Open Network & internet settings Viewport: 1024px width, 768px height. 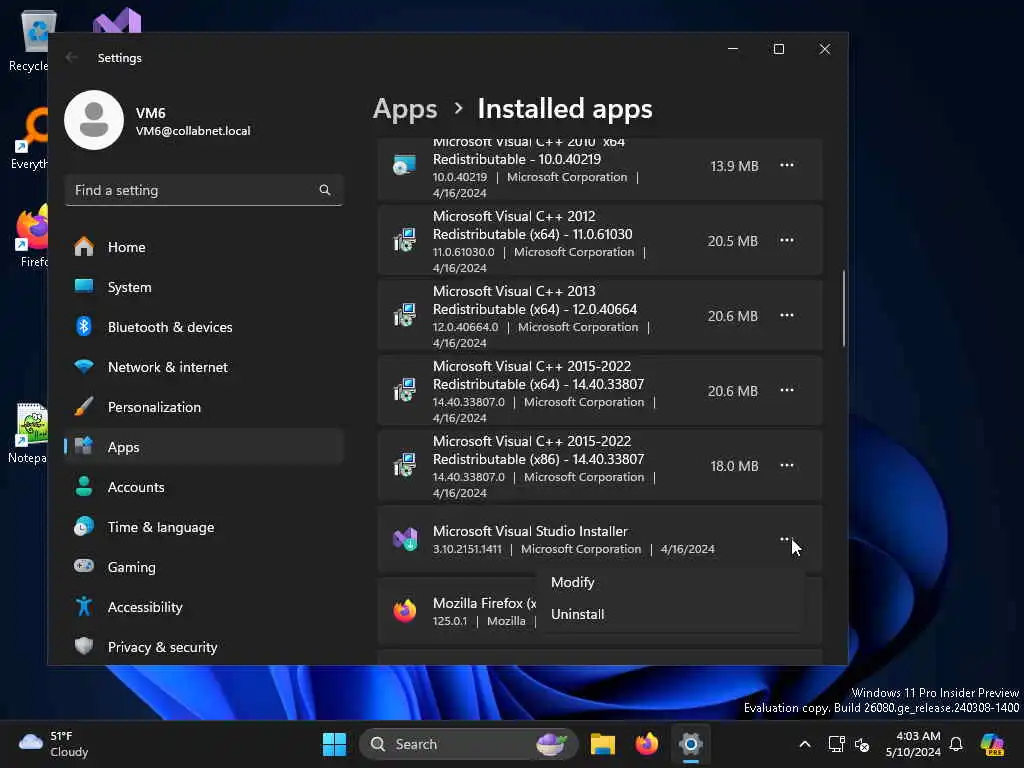[x=204, y=367]
